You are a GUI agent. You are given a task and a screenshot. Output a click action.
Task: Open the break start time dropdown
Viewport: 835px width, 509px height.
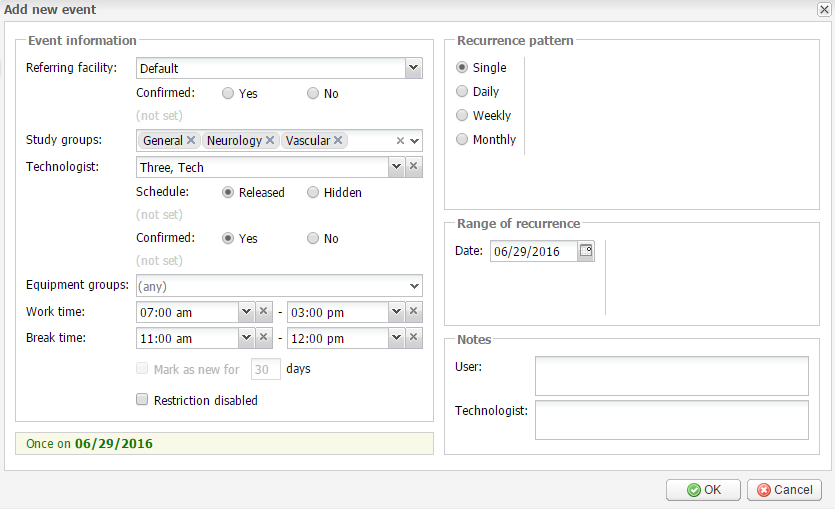(x=246, y=338)
